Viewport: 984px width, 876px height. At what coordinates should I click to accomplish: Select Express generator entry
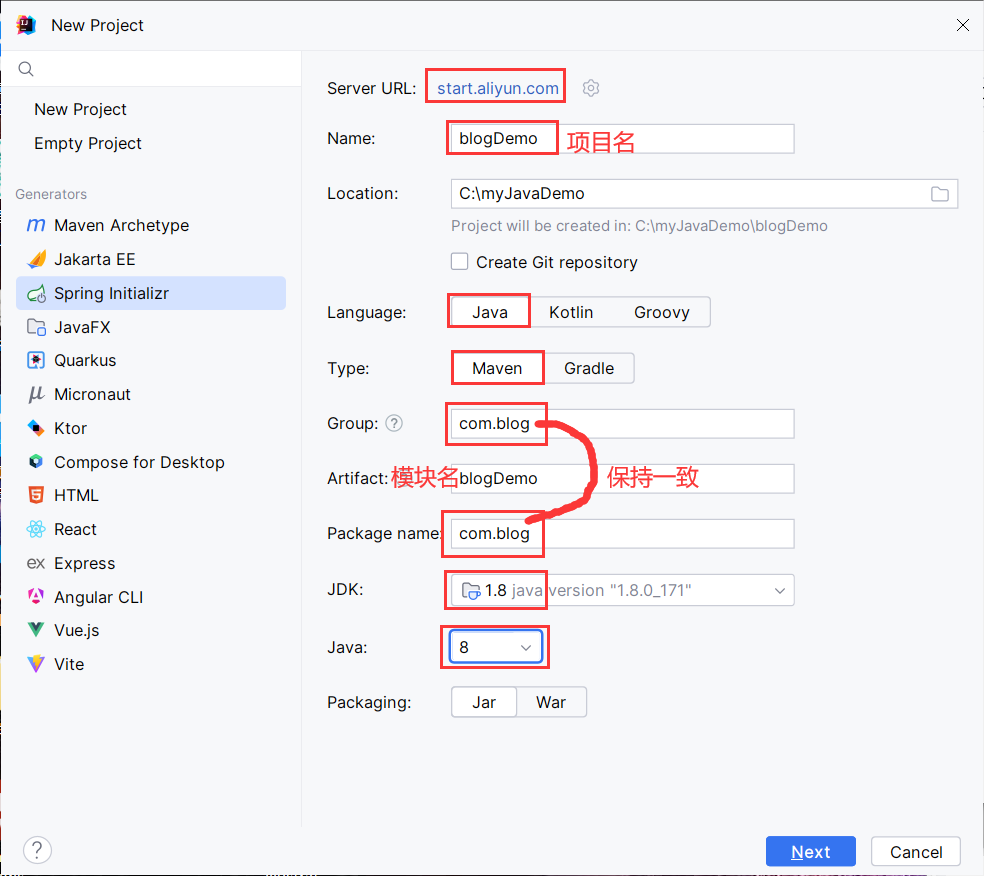151,563
